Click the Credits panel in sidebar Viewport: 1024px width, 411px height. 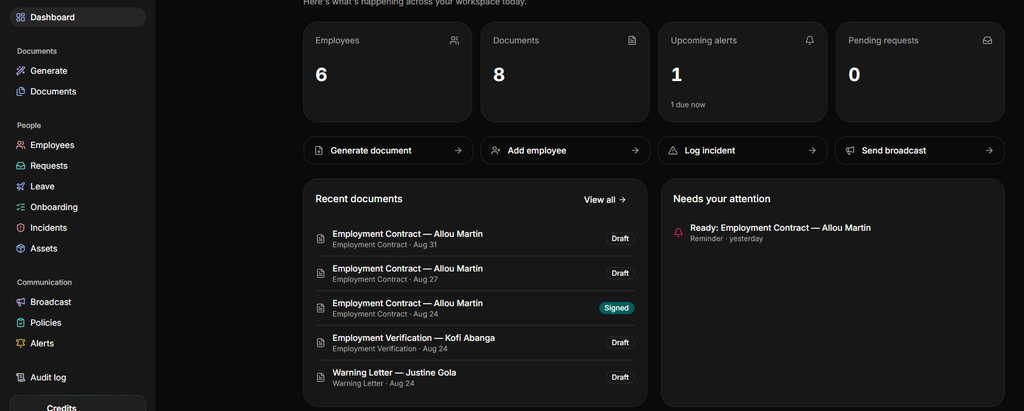[78, 403]
